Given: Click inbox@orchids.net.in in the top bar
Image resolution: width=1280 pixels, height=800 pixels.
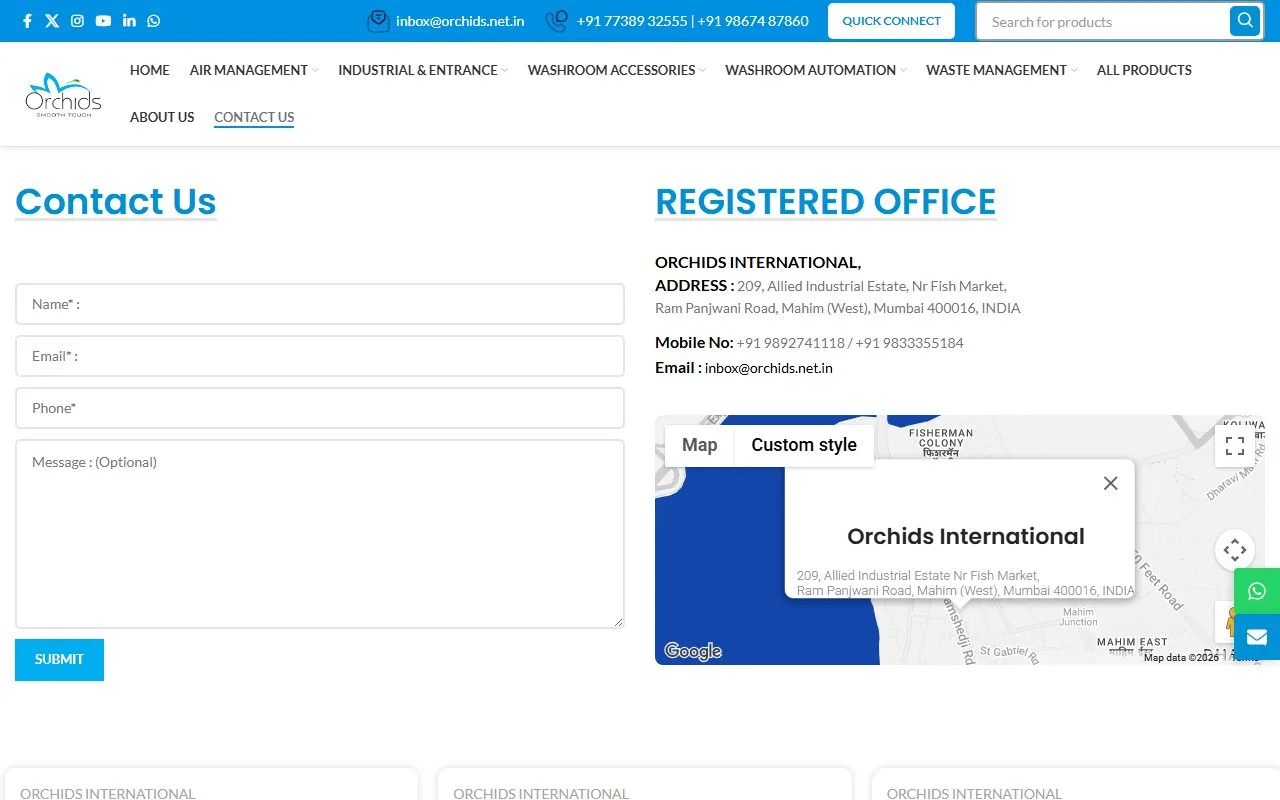Looking at the screenshot, I should tap(460, 21).
